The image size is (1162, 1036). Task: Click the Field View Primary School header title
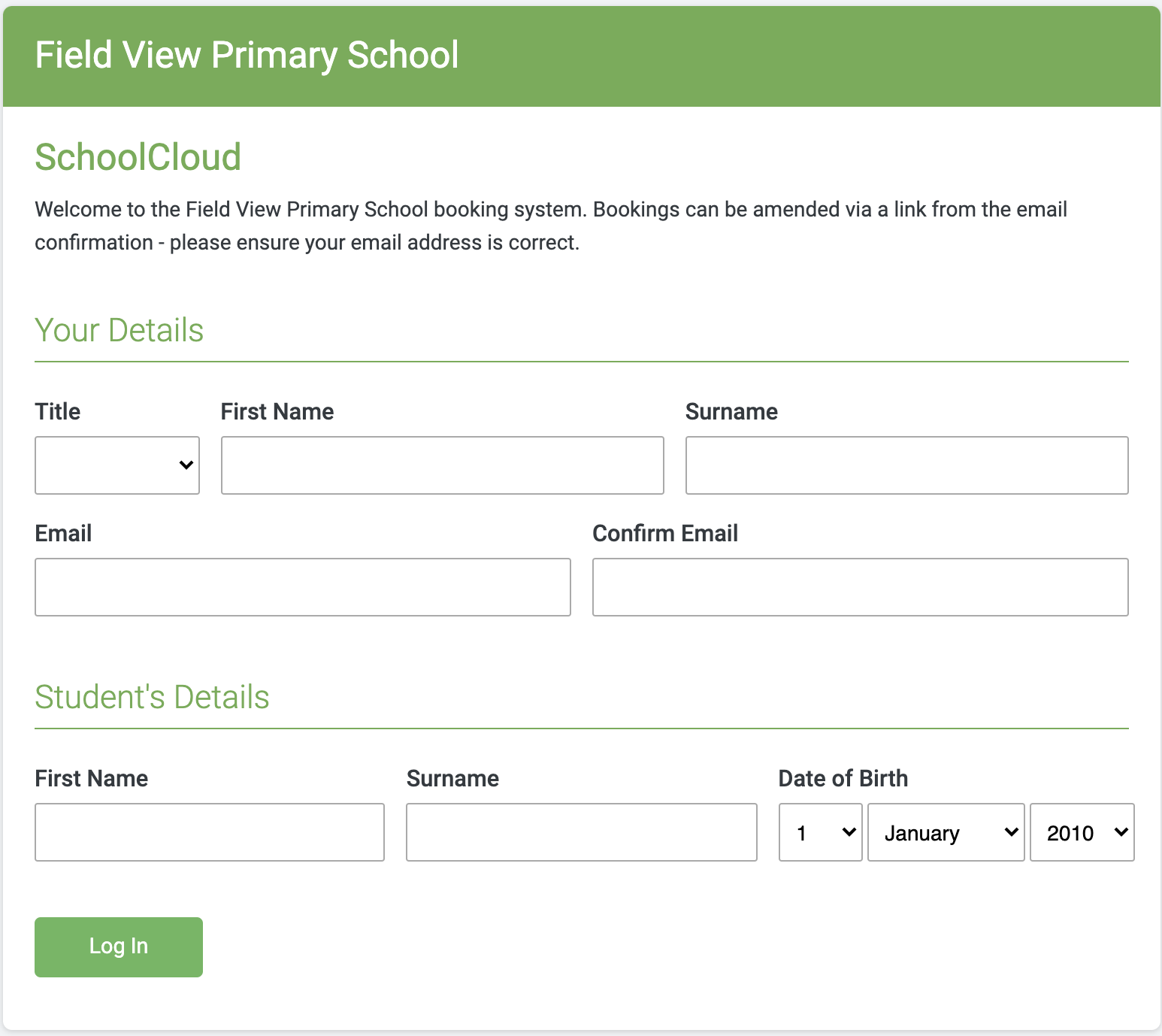247,56
